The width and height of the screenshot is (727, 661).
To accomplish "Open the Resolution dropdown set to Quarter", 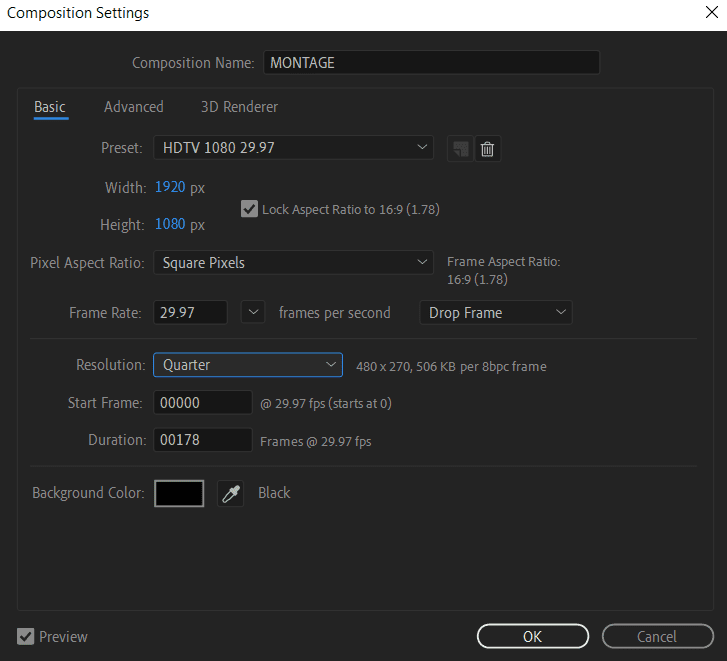I will [x=248, y=365].
